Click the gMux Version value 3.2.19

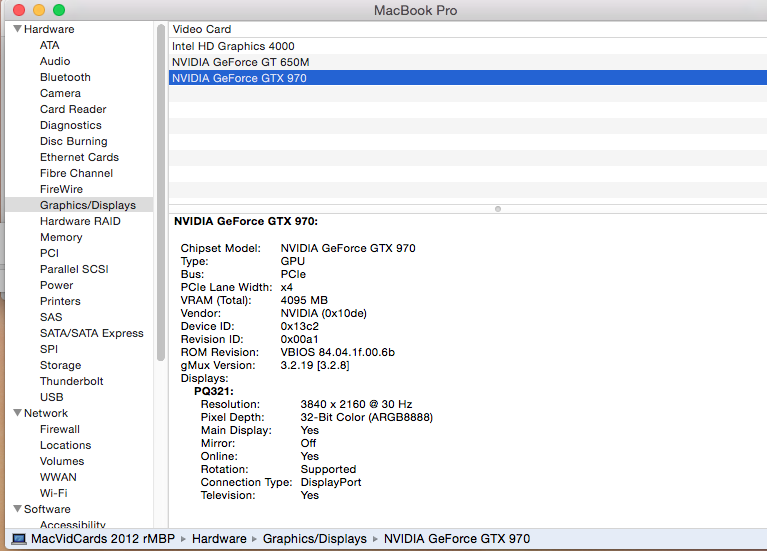315,365
